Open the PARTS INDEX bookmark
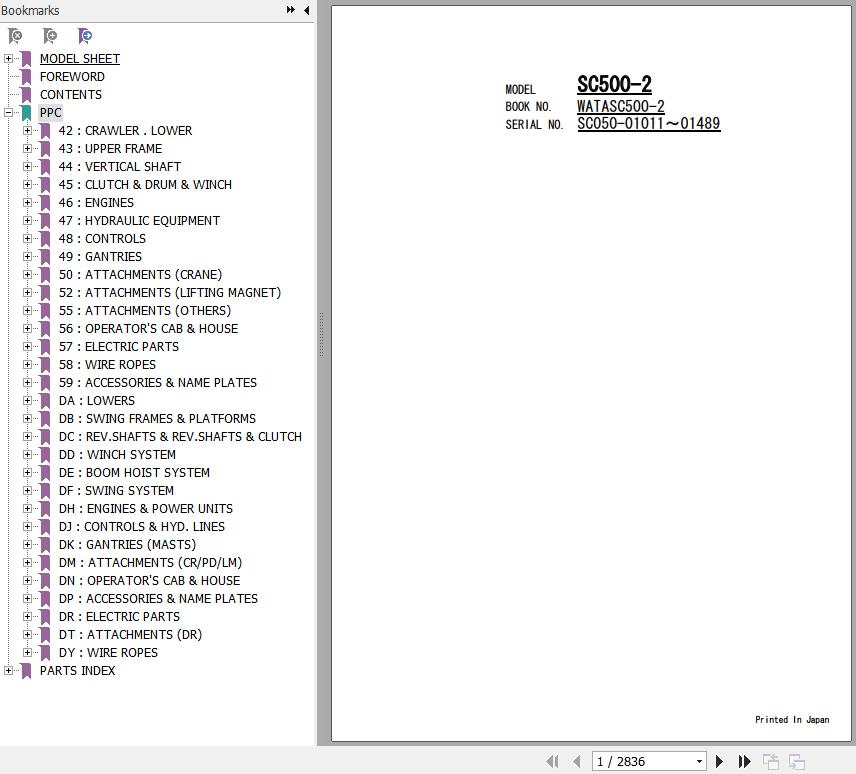Screen dimensions: 856x774 click(78, 671)
